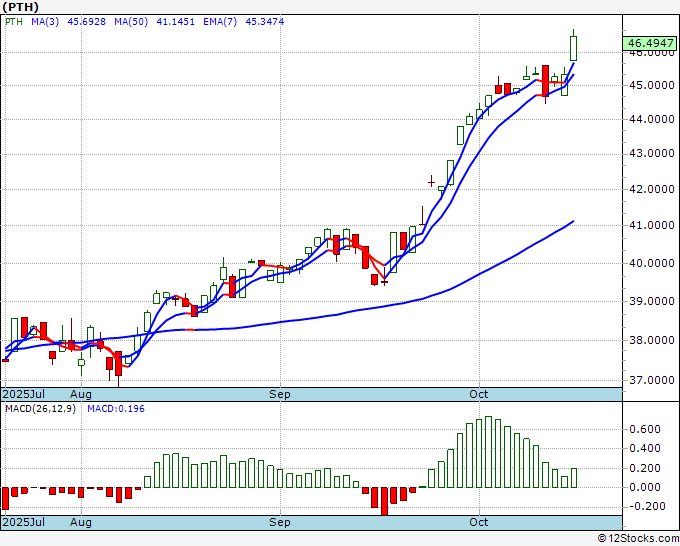Click the 0.600 MACD axis label

click(x=644, y=429)
